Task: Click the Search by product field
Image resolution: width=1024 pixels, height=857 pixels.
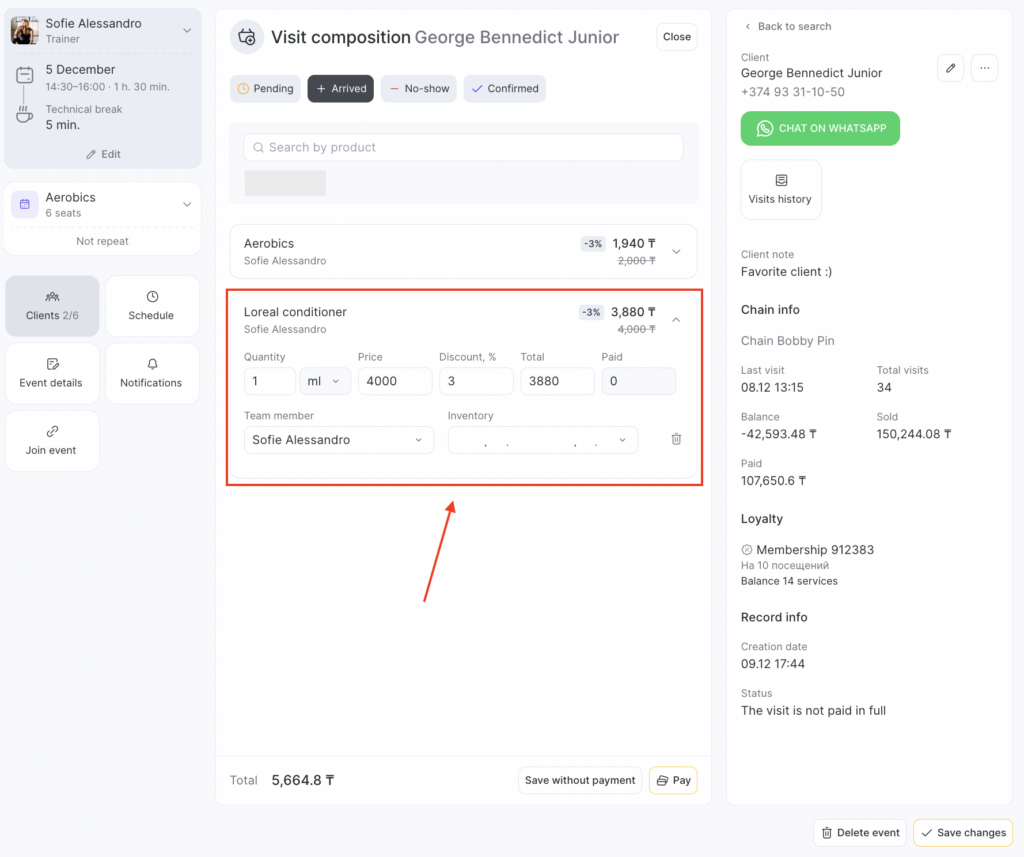Action: [463, 147]
